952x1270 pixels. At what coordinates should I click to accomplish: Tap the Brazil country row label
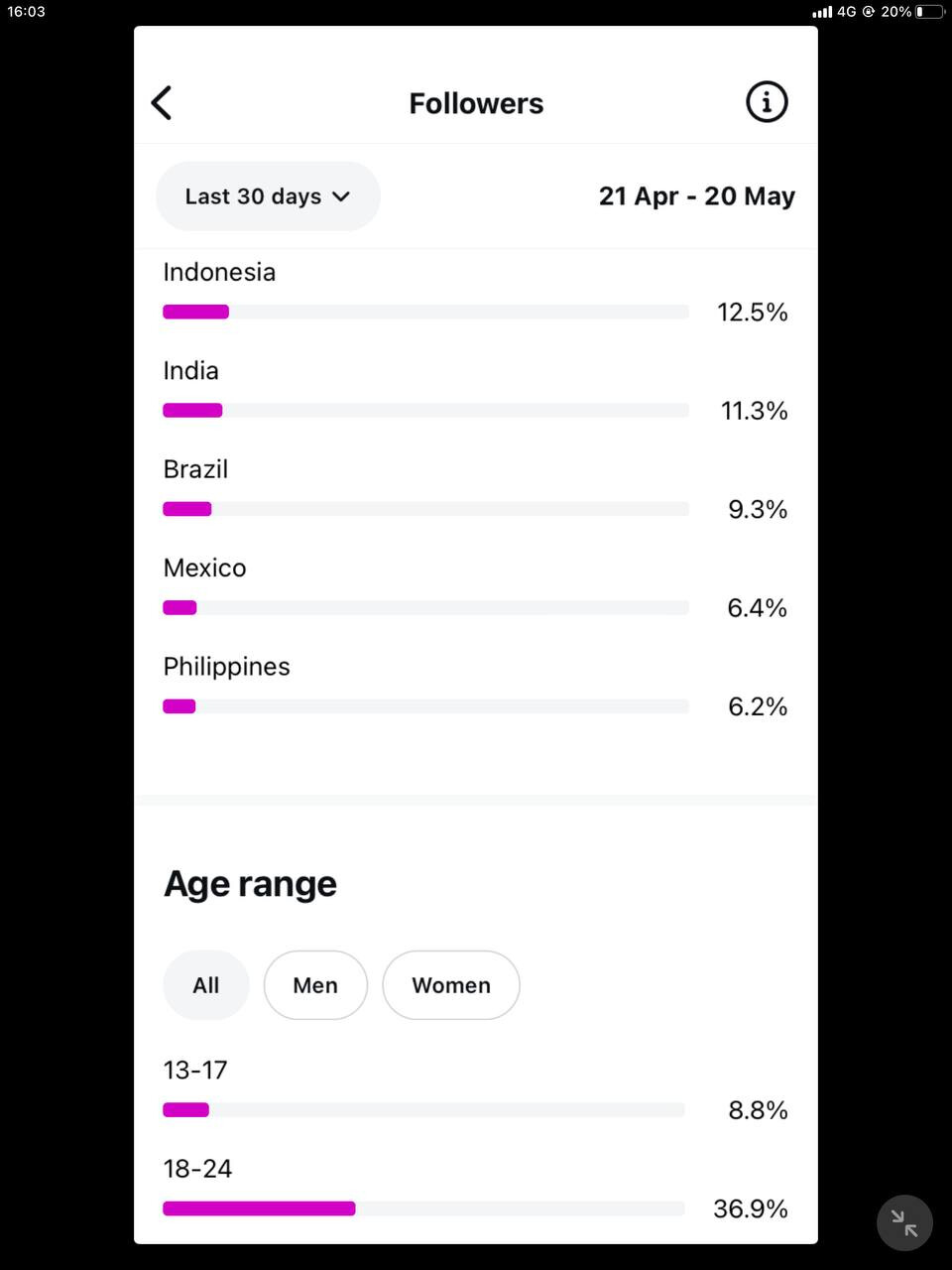click(195, 469)
